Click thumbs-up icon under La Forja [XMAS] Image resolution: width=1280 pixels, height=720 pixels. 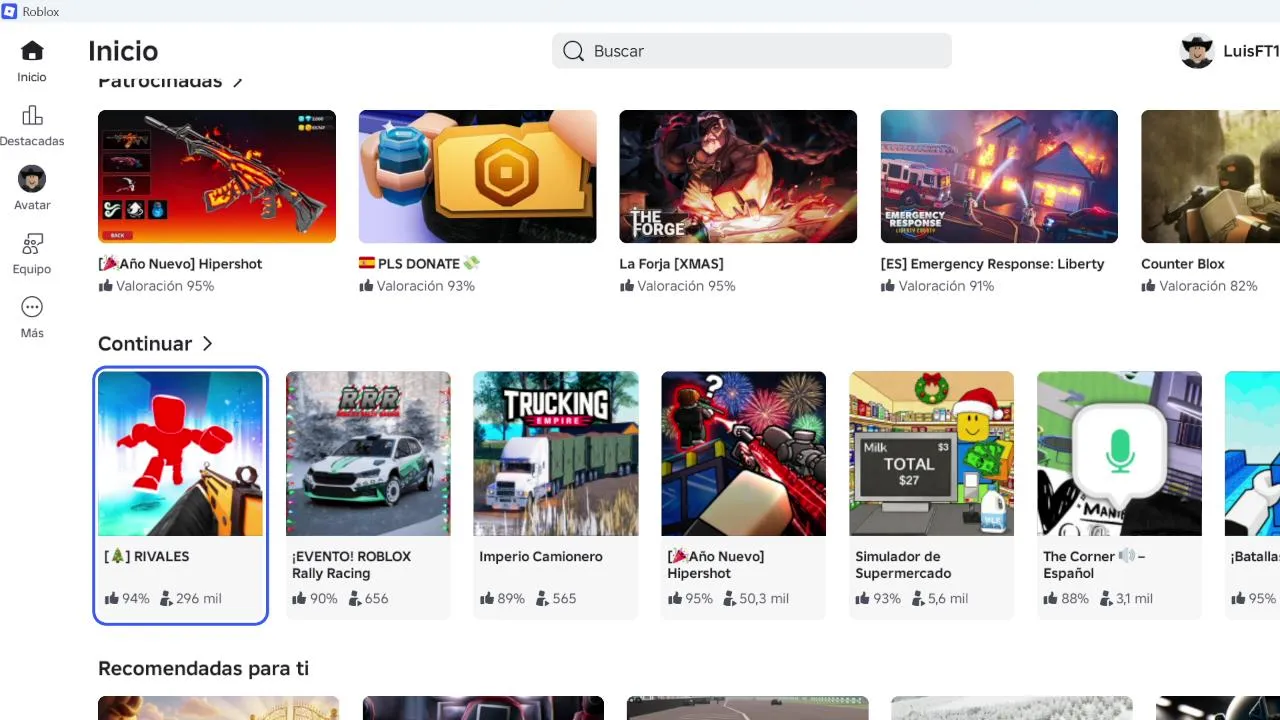[x=627, y=286]
